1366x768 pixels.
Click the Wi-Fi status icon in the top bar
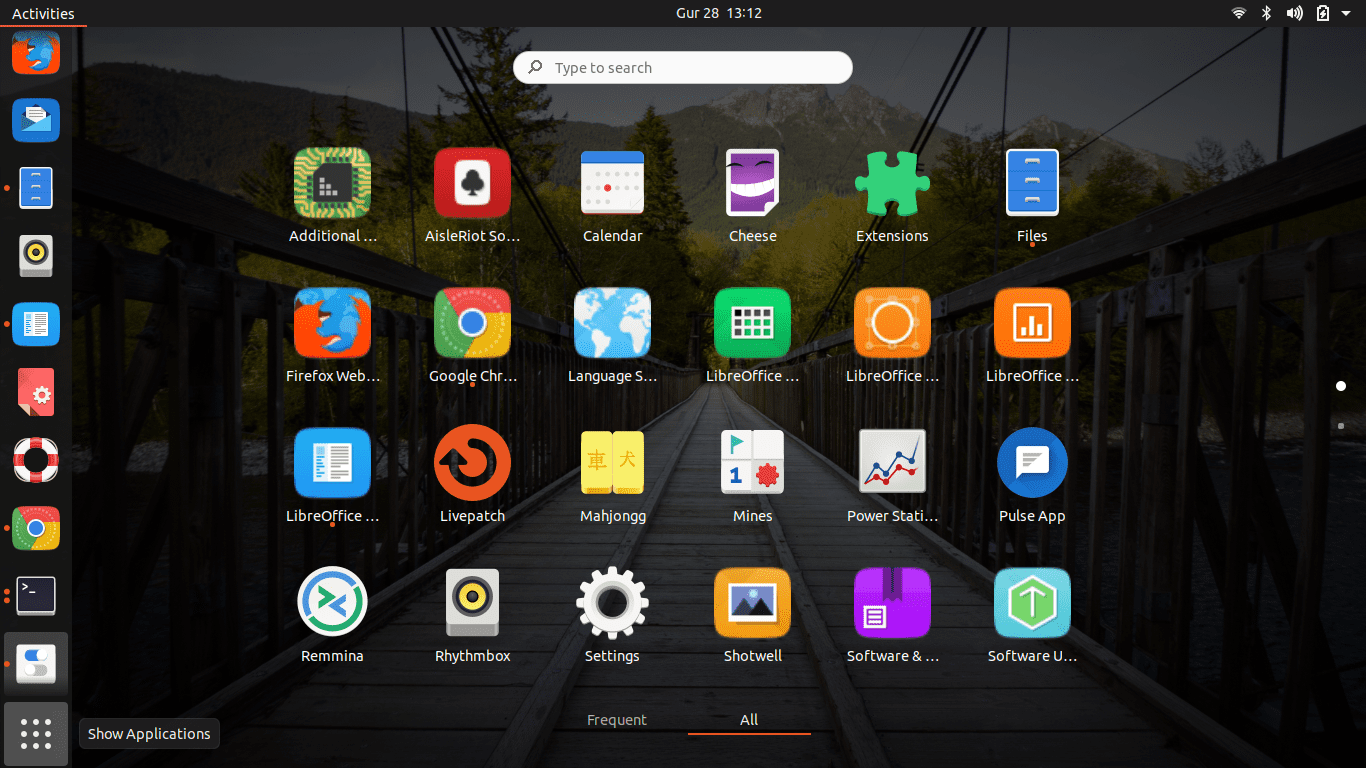pos(1239,13)
